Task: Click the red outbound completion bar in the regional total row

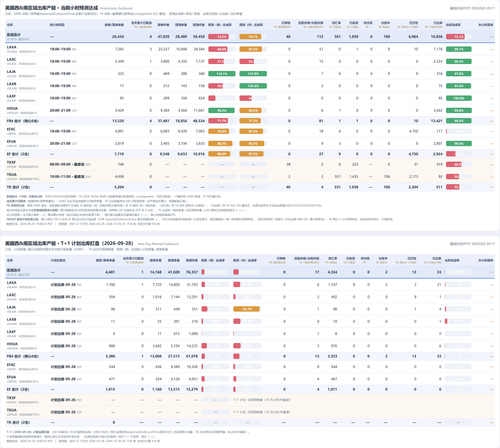Action: click(455, 37)
